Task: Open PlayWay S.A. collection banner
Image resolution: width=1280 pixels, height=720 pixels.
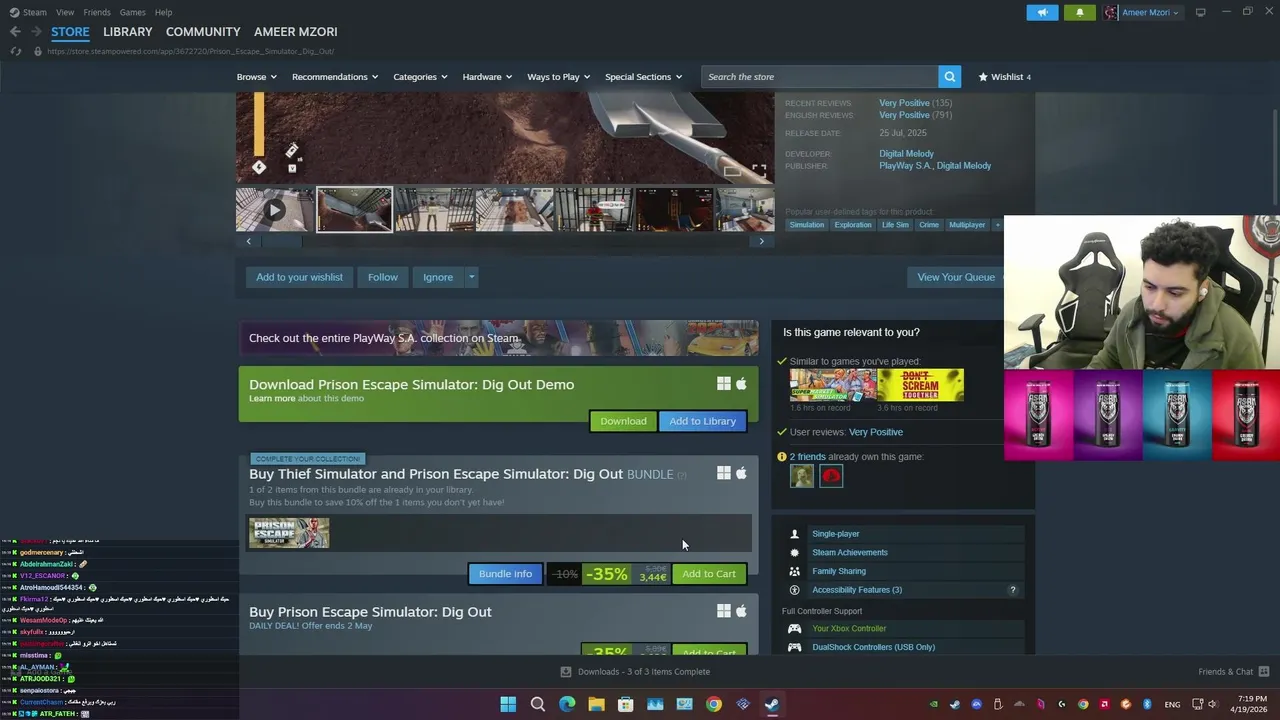Action: (498, 338)
